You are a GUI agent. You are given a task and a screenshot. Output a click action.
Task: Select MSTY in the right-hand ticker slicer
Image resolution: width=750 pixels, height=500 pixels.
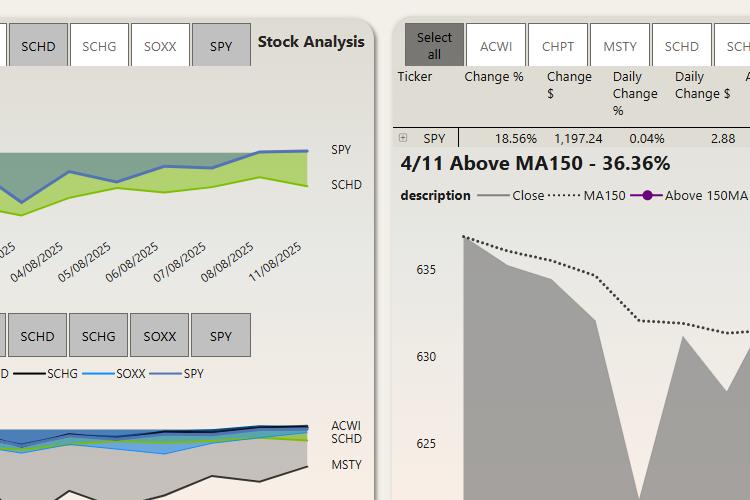pyautogui.click(x=620, y=45)
